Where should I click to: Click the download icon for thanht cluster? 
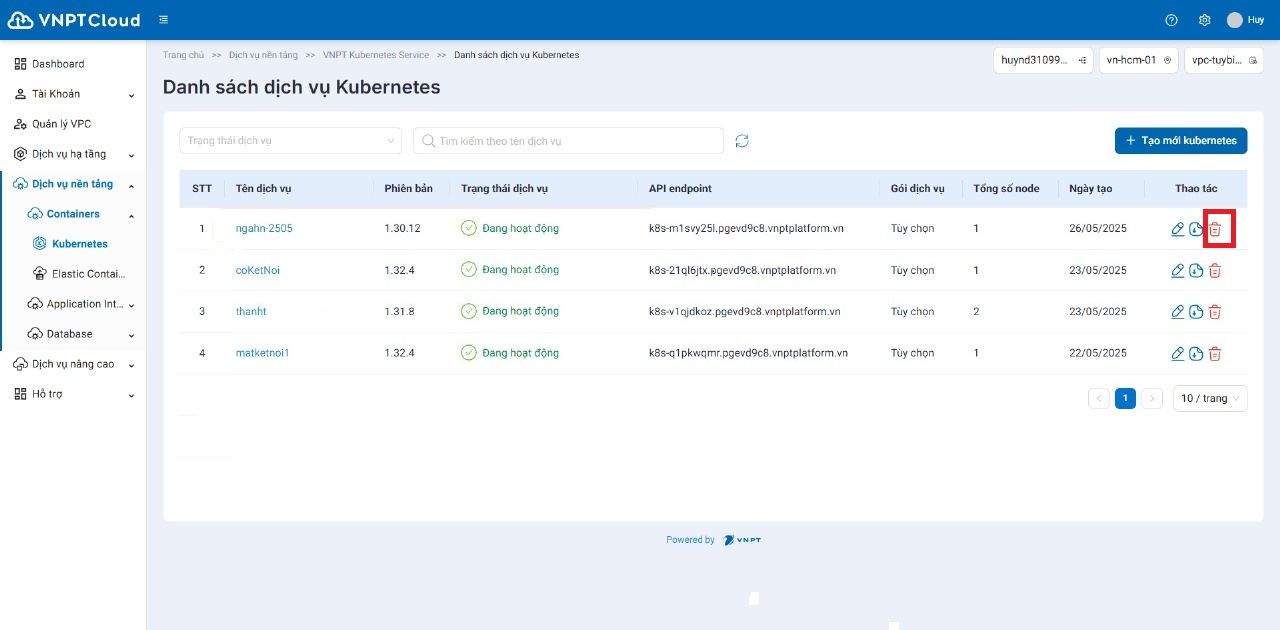[1196, 312]
